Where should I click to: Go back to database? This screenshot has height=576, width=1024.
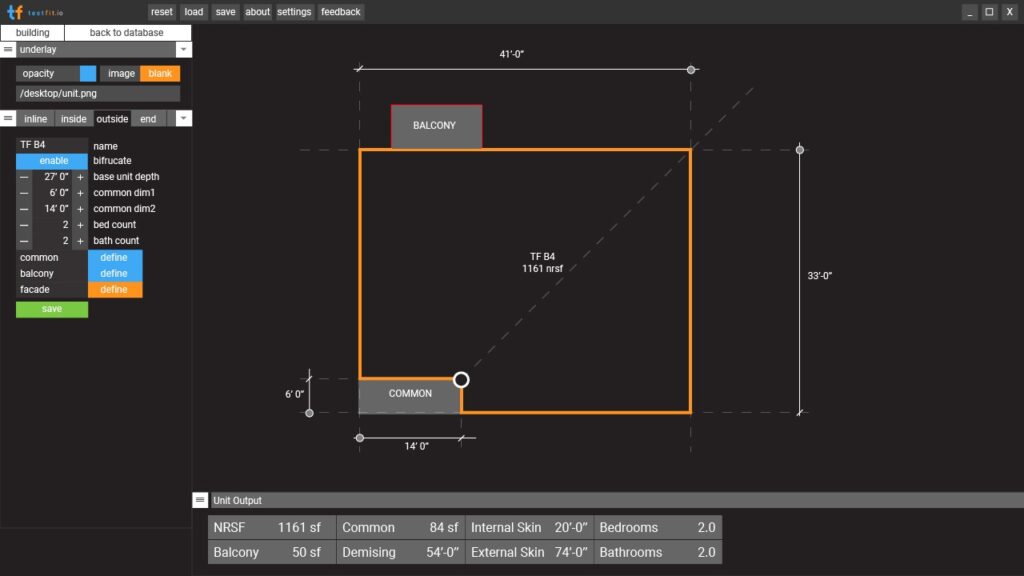pyautogui.click(x=127, y=33)
